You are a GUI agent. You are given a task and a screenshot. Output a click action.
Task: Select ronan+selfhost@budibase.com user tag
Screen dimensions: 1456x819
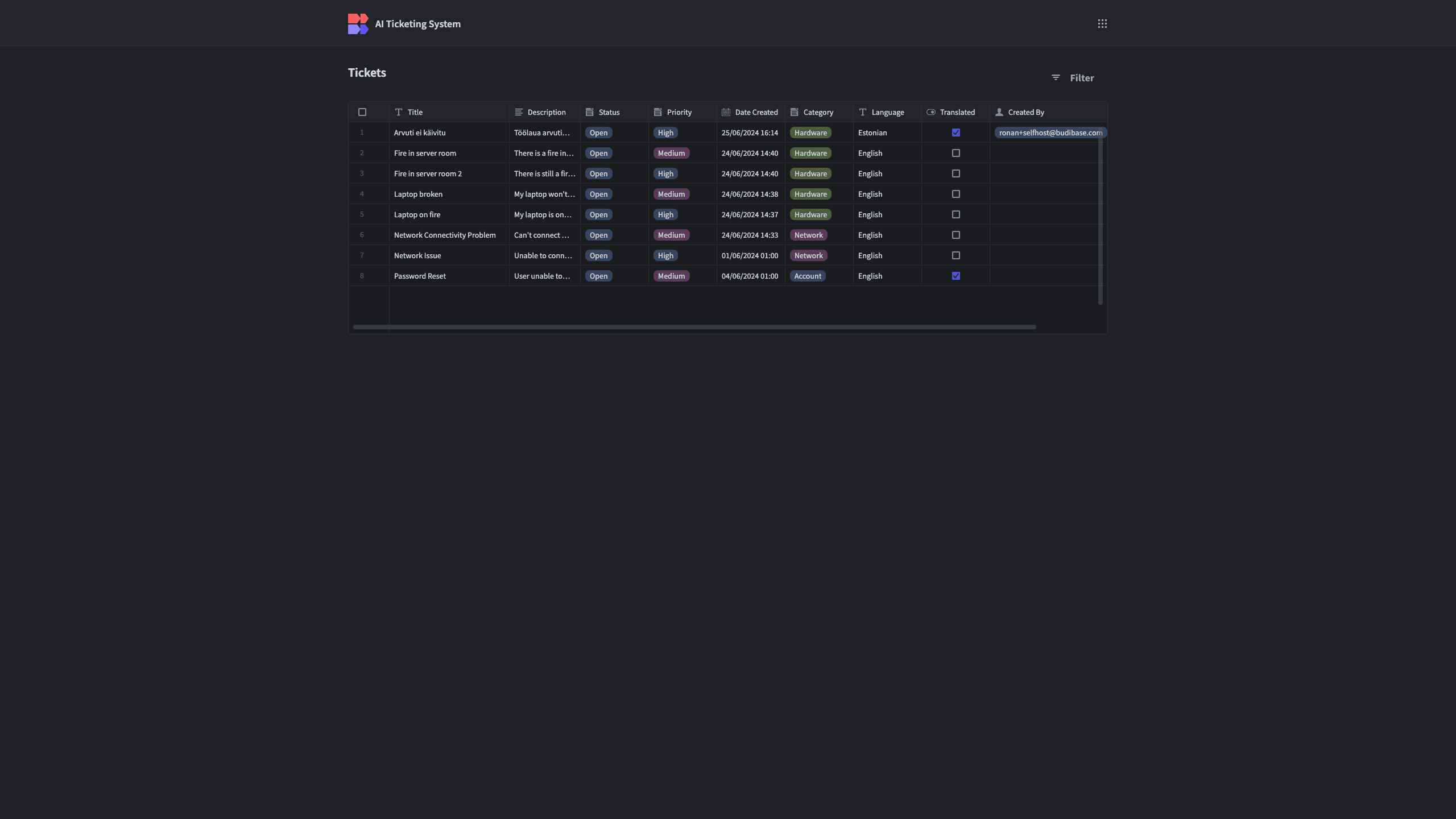click(x=1050, y=133)
